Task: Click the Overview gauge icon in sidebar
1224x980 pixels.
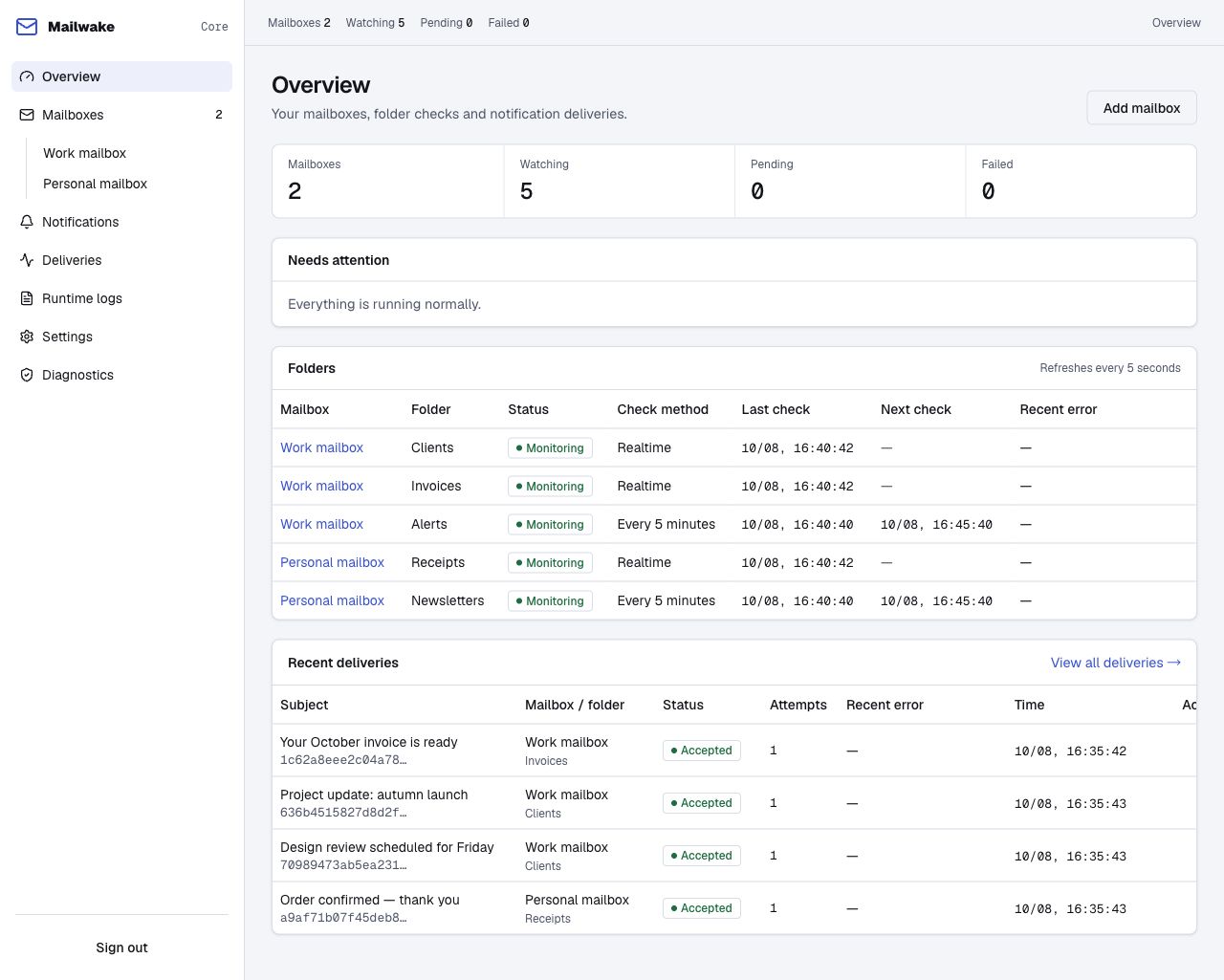Action: click(x=27, y=76)
